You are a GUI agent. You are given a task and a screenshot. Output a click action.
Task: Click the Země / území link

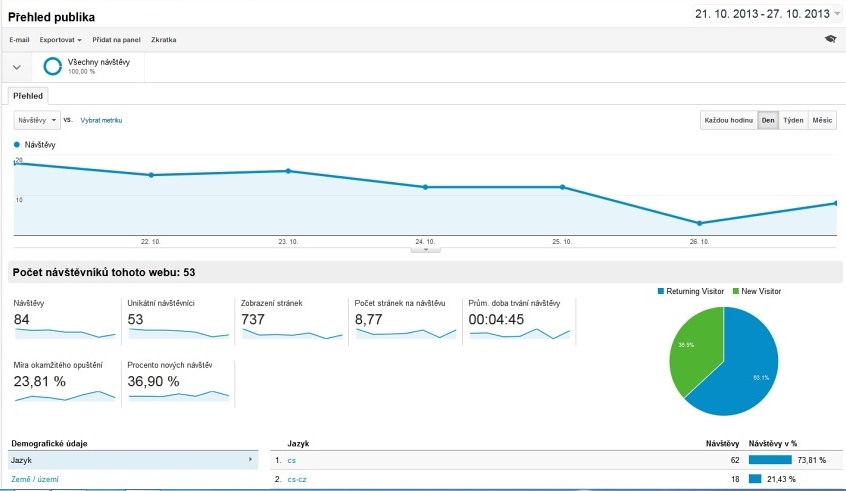(35, 479)
